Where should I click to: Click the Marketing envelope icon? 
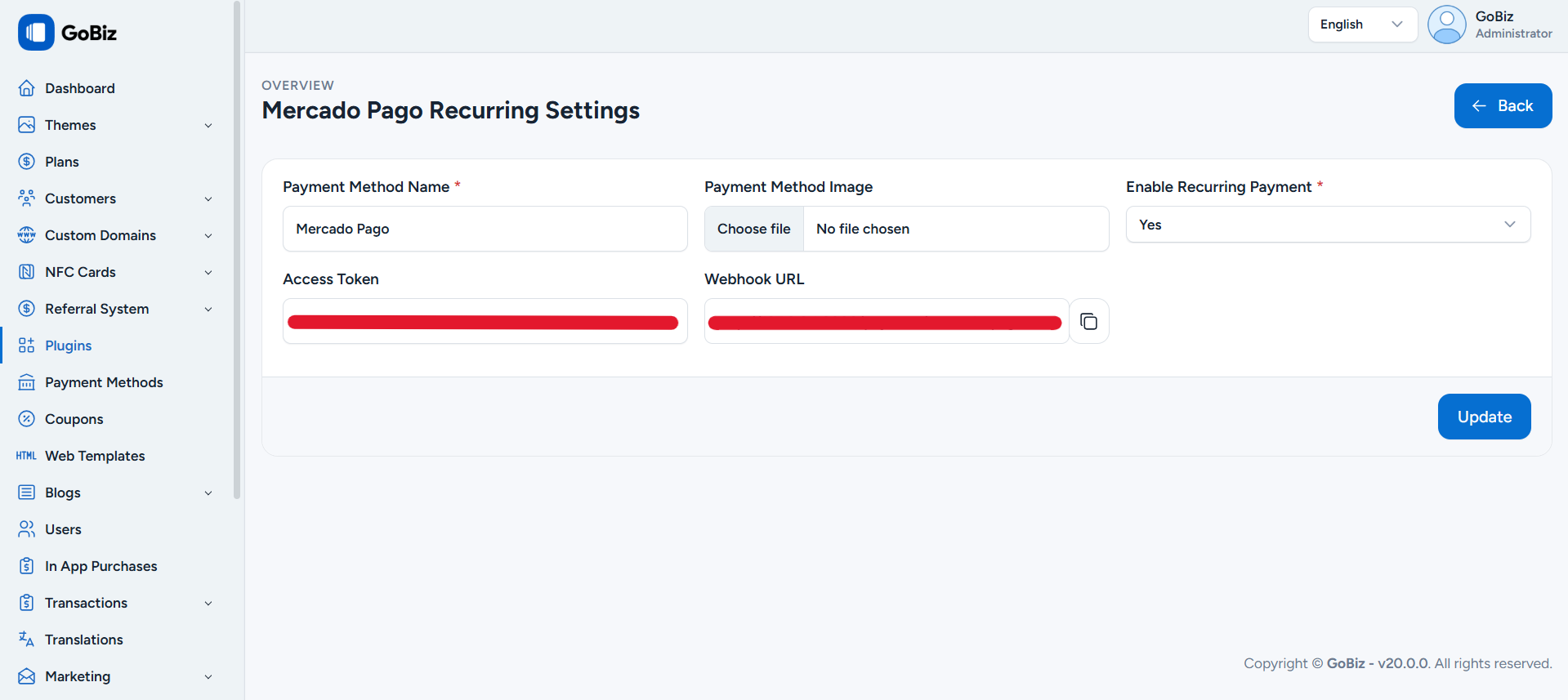27,676
